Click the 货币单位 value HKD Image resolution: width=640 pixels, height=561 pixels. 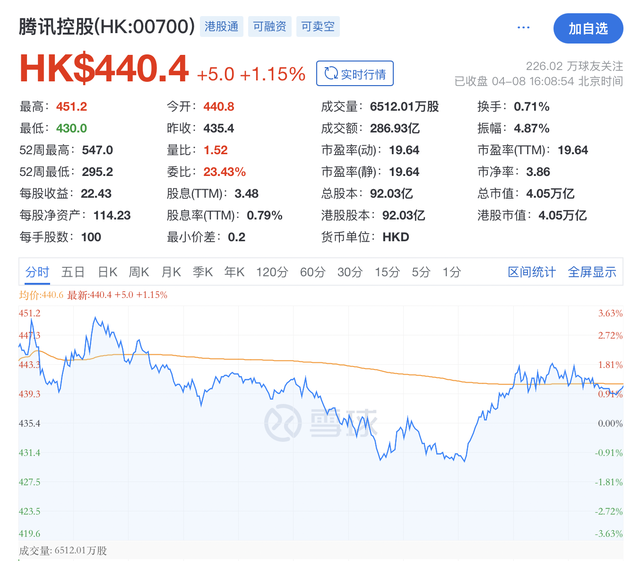396,237
